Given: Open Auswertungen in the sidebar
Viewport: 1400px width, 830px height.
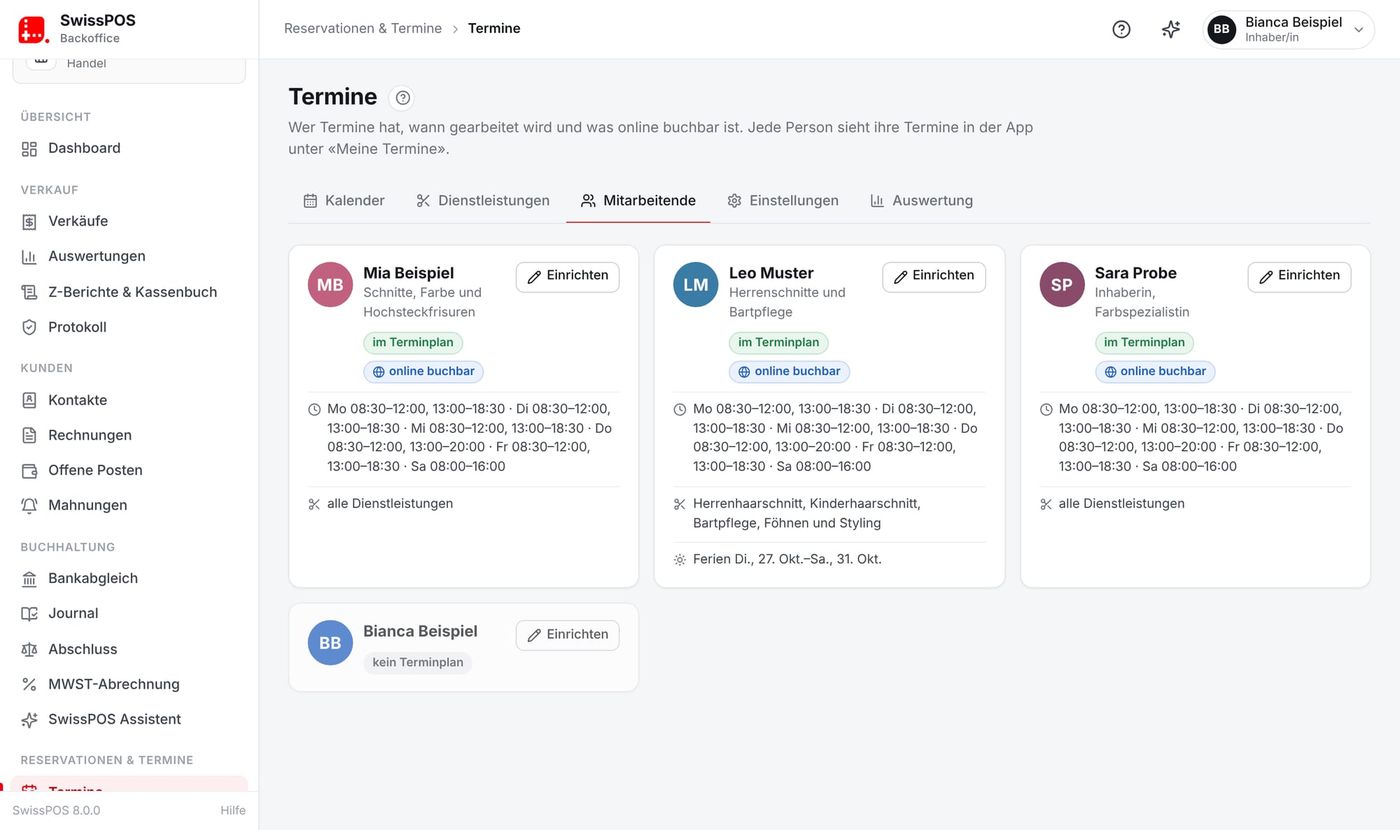Looking at the screenshot, I should [129, 256].
